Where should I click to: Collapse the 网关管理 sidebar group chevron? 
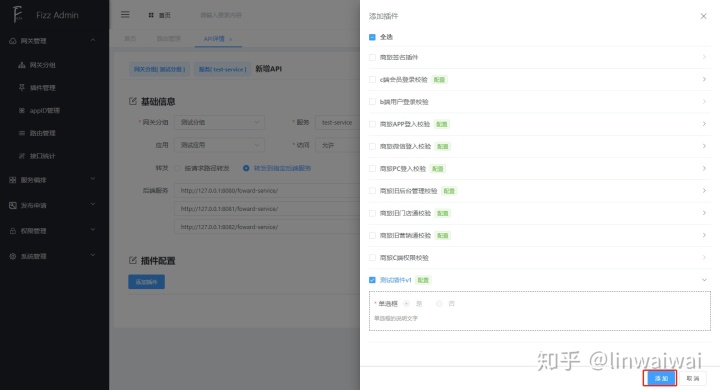(93, 40)
